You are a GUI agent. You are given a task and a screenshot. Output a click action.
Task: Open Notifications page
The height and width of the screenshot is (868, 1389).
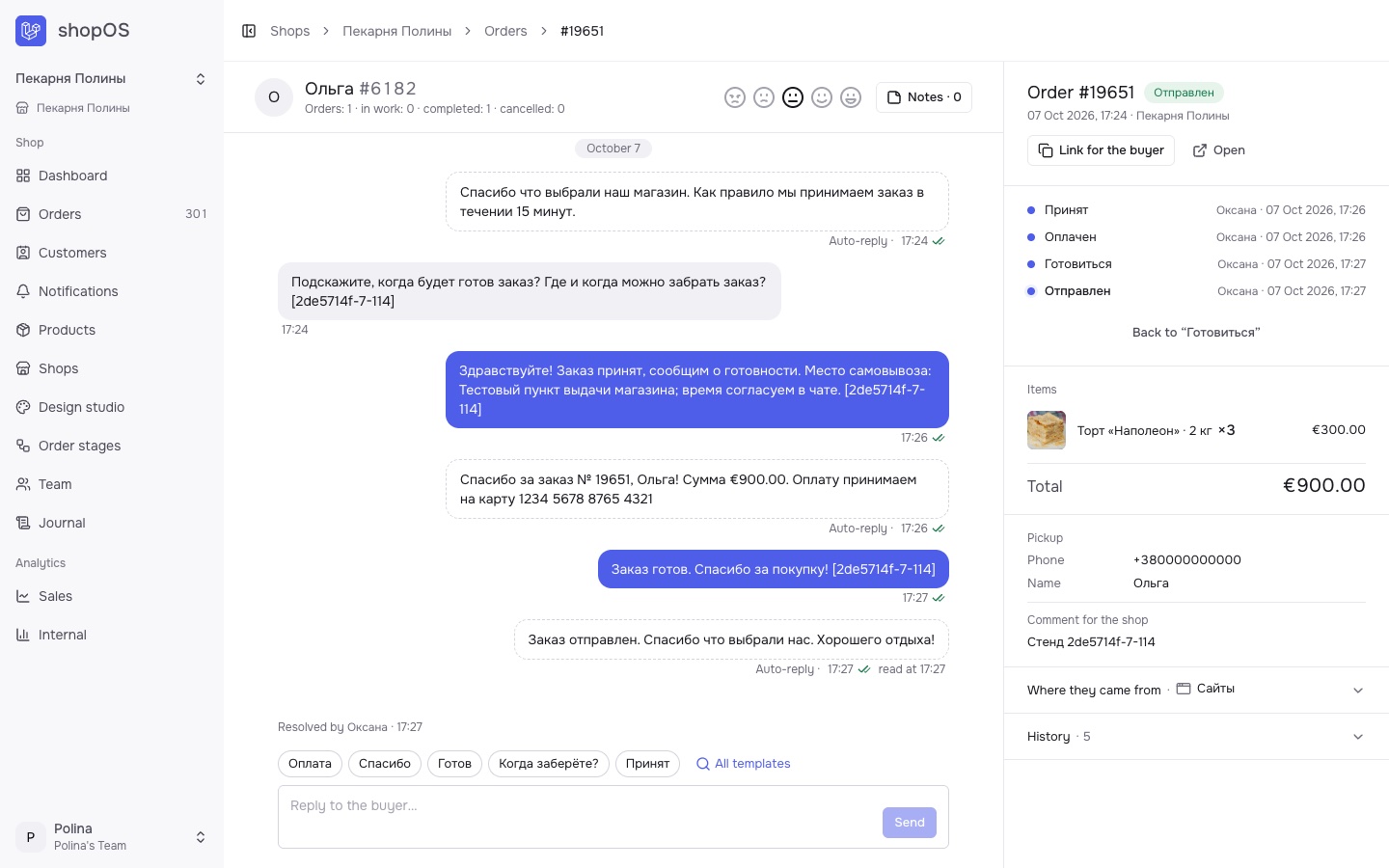[x=111, y=291]
